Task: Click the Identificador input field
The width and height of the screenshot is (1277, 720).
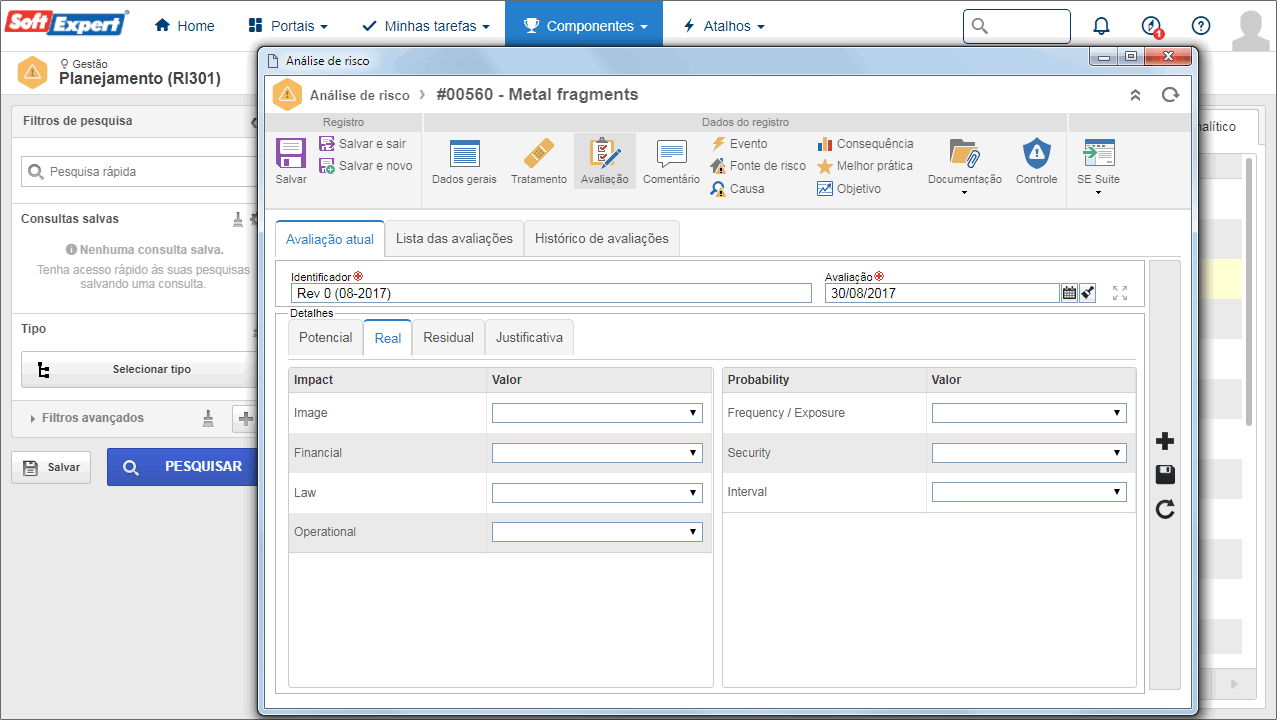Action: pyautogui.click(x=551, y=293)
